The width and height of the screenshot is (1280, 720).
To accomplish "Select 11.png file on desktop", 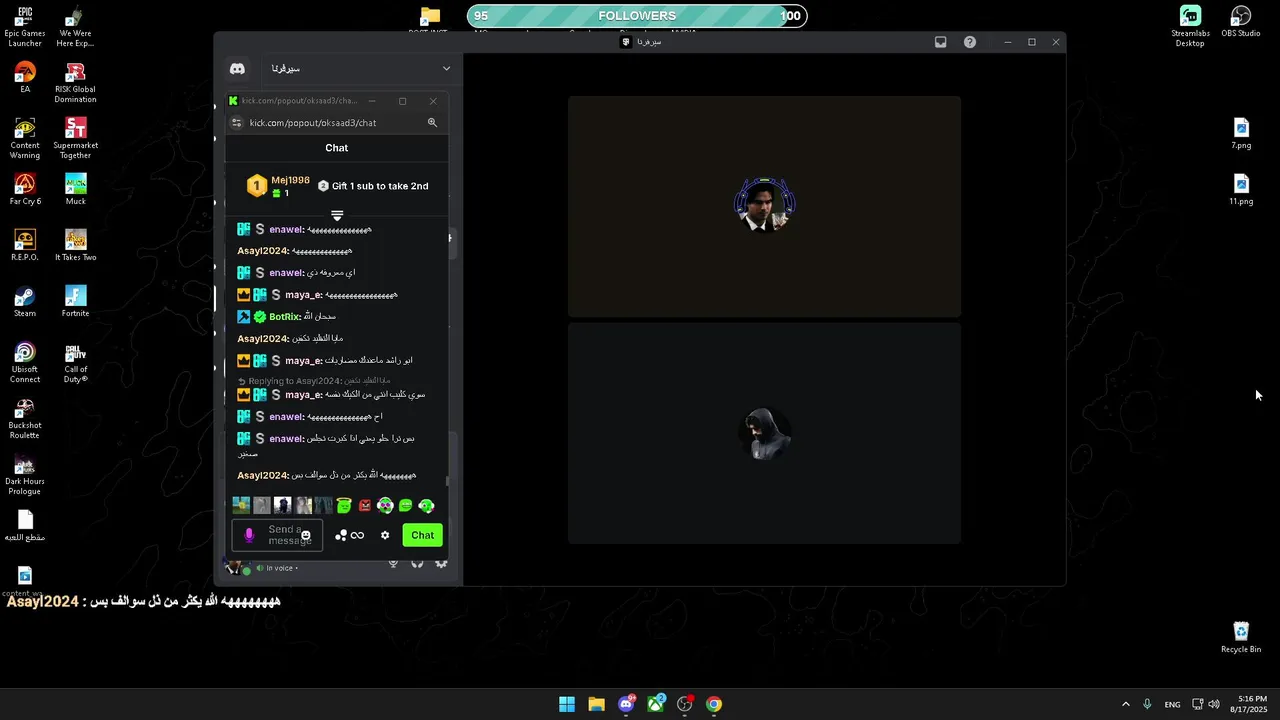I will [1241, 190].
